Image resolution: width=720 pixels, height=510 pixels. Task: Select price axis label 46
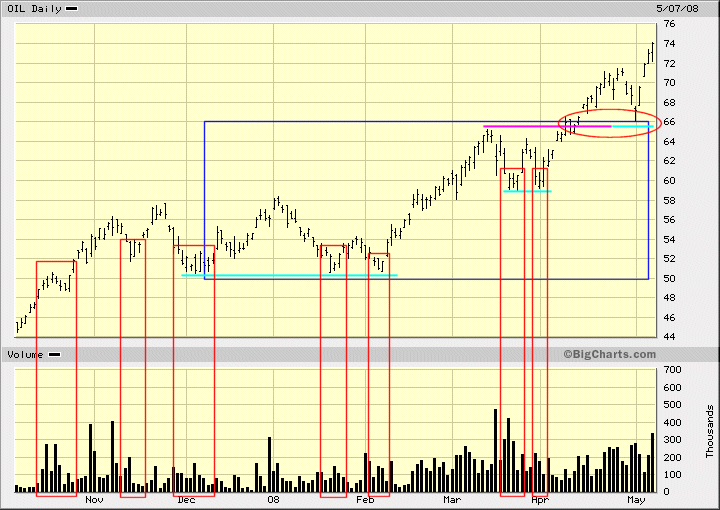[669, 317]
